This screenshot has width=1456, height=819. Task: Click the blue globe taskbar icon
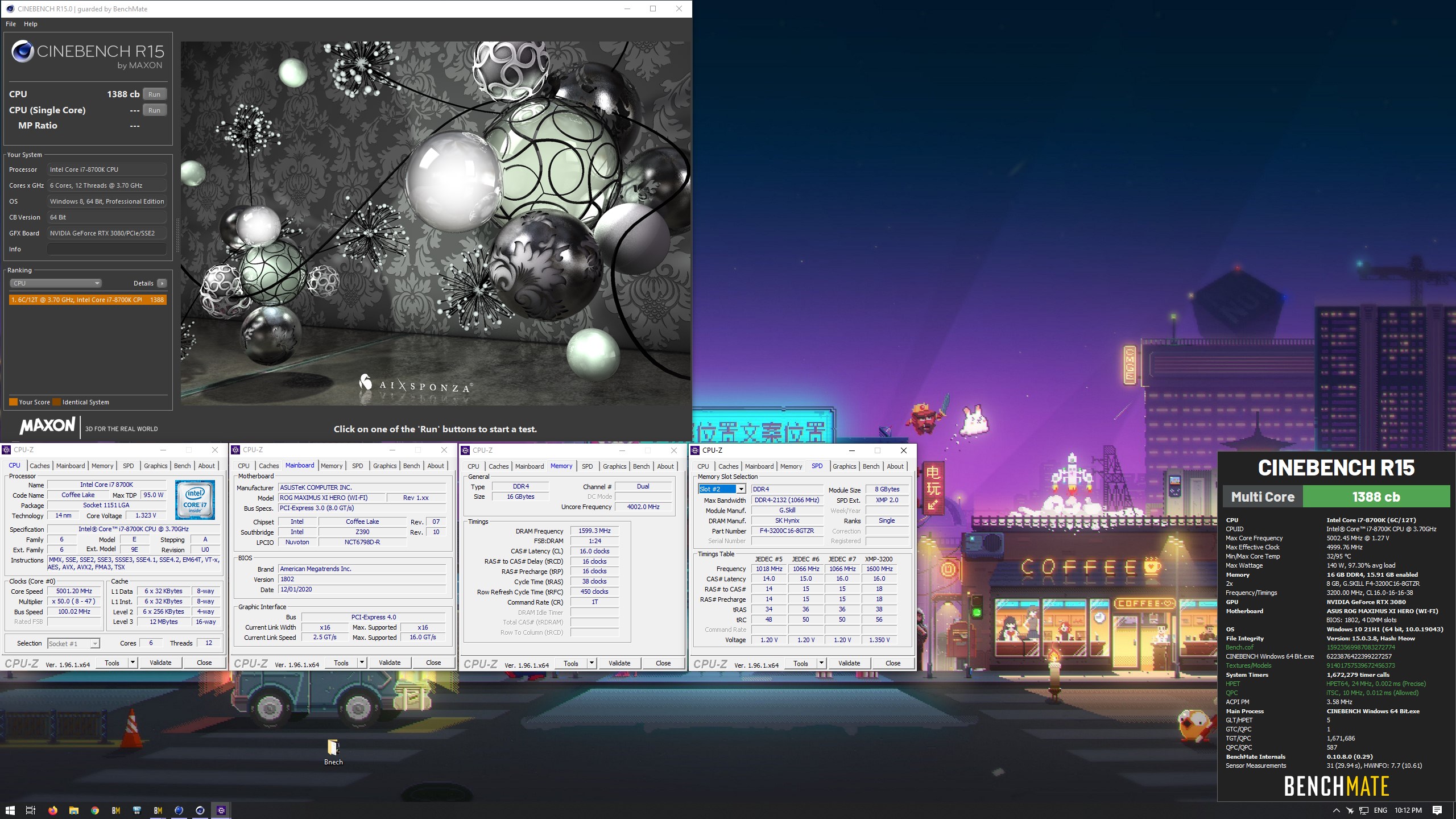tap(179, 810)
